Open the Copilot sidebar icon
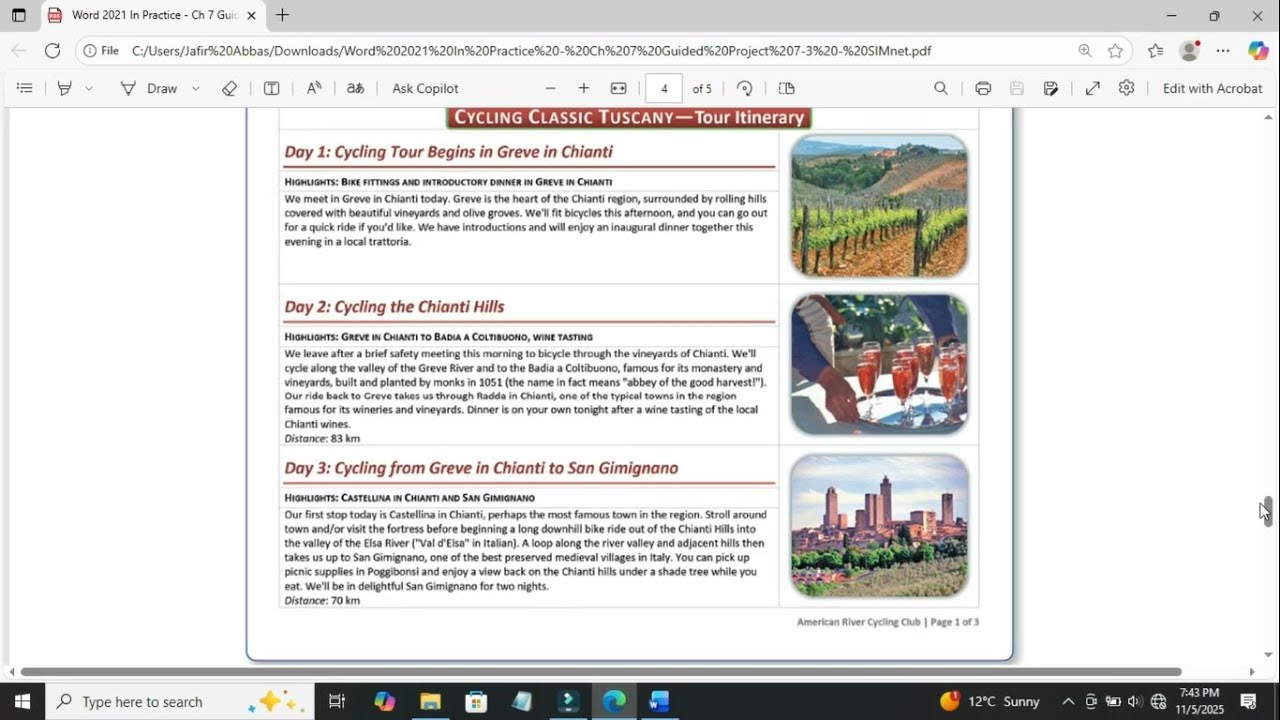This screenshot has width=1280, height=720. tap(1258, 50)
